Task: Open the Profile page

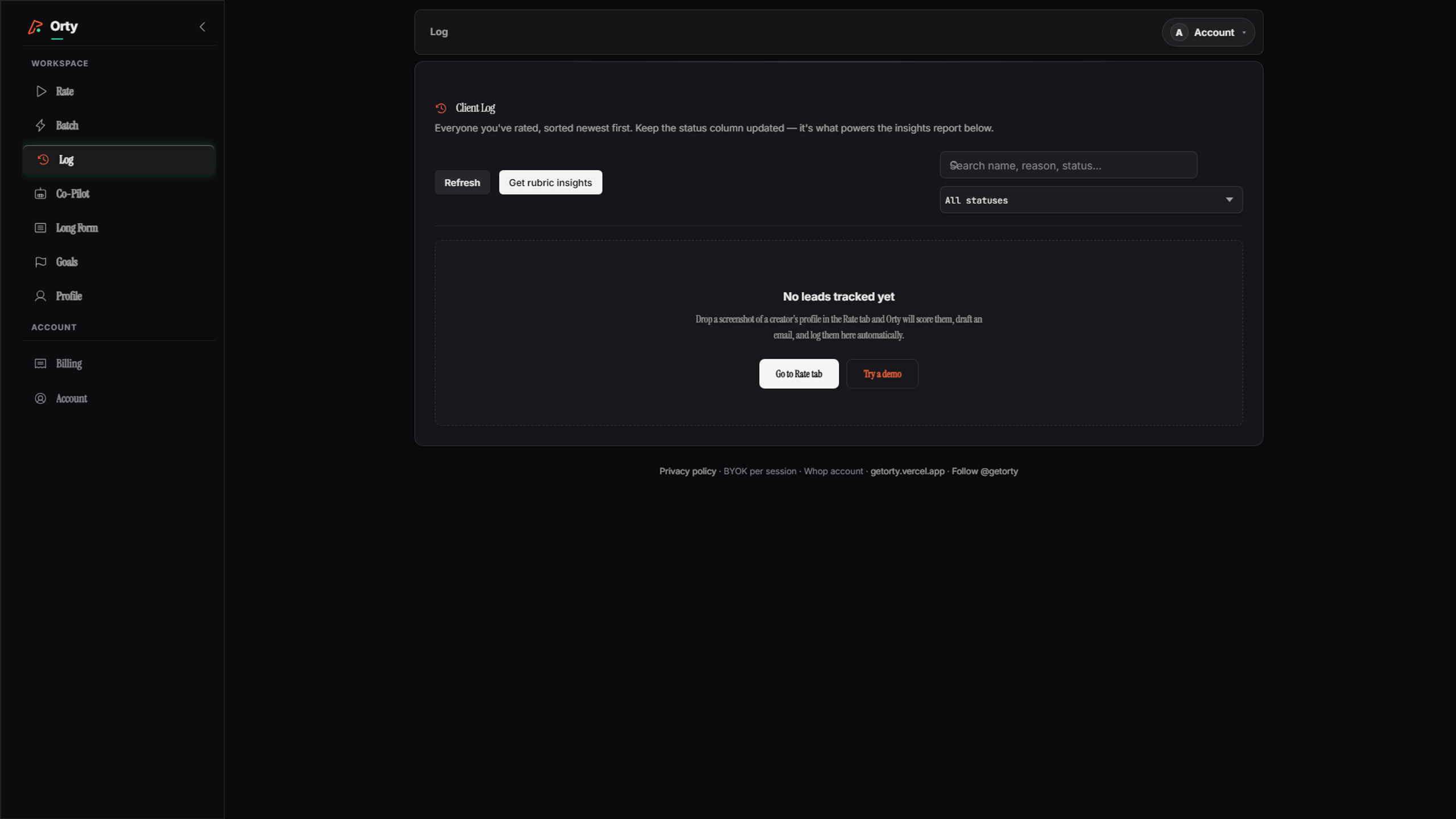Action: point(118,296)
